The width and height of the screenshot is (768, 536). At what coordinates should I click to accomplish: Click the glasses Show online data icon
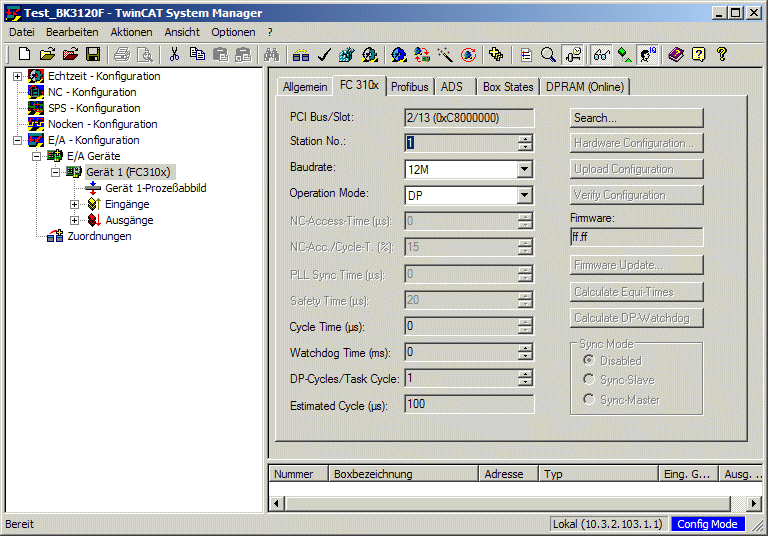(x=601, y=54)
